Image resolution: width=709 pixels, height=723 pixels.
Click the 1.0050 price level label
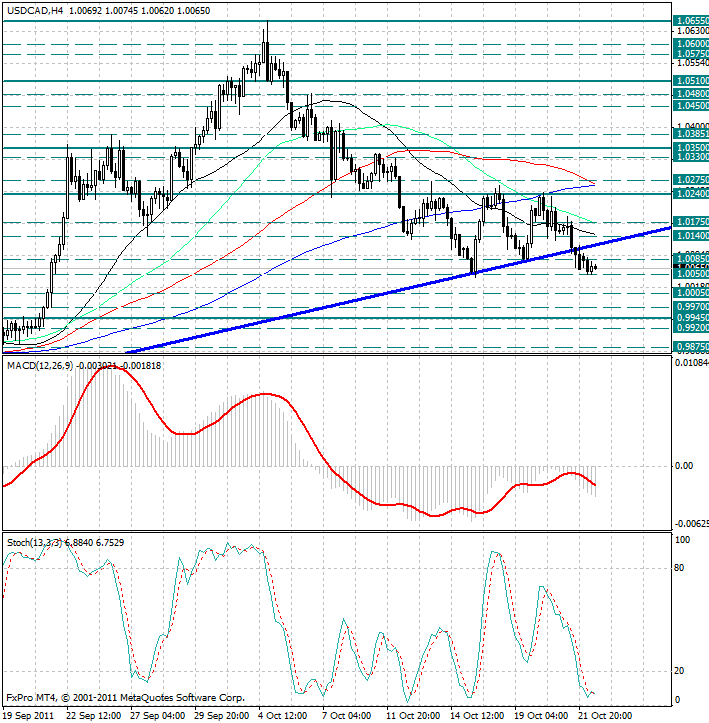click(x=691, y=274)
